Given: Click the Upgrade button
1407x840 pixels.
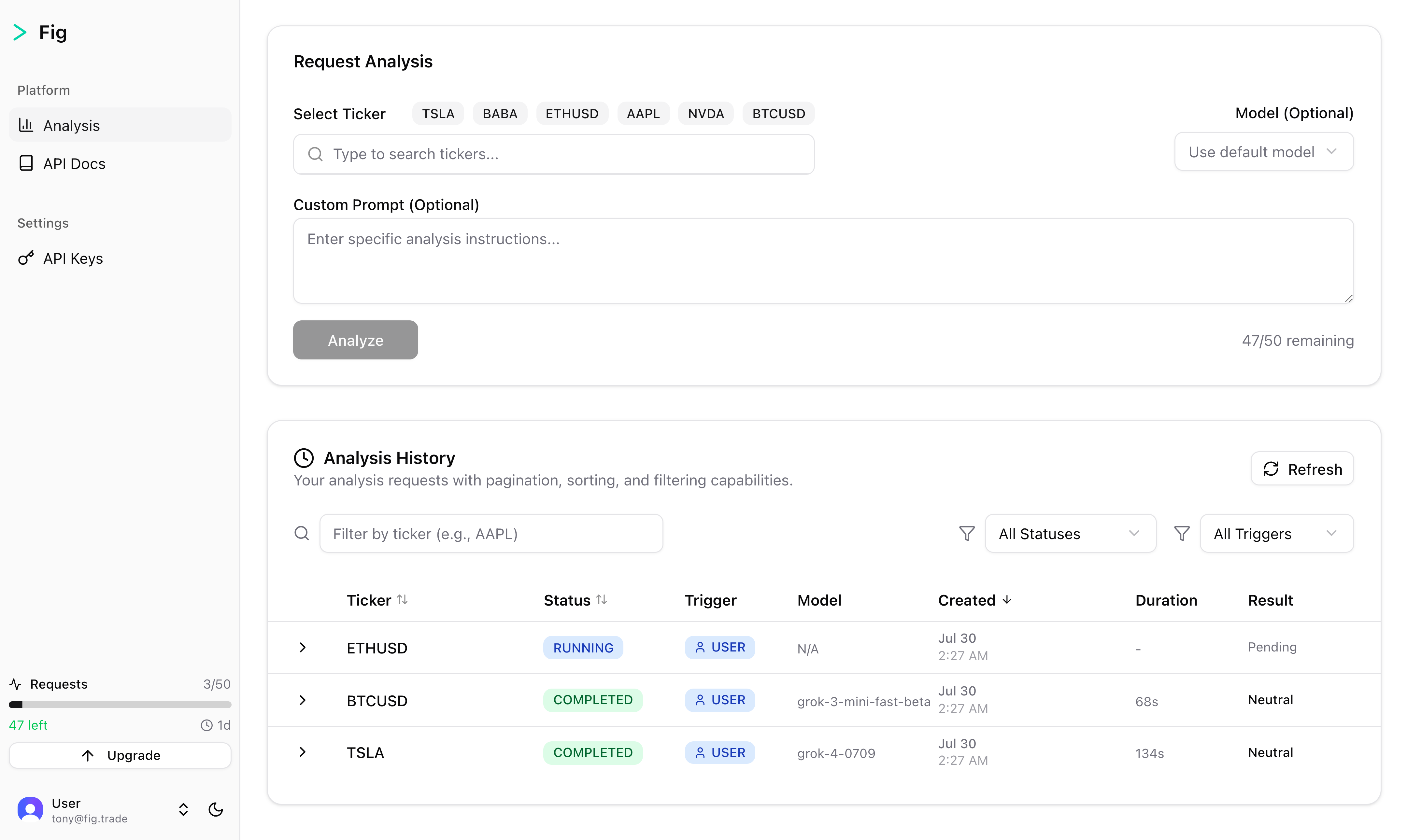Looking at the screenshot, I should pos(120,755).
